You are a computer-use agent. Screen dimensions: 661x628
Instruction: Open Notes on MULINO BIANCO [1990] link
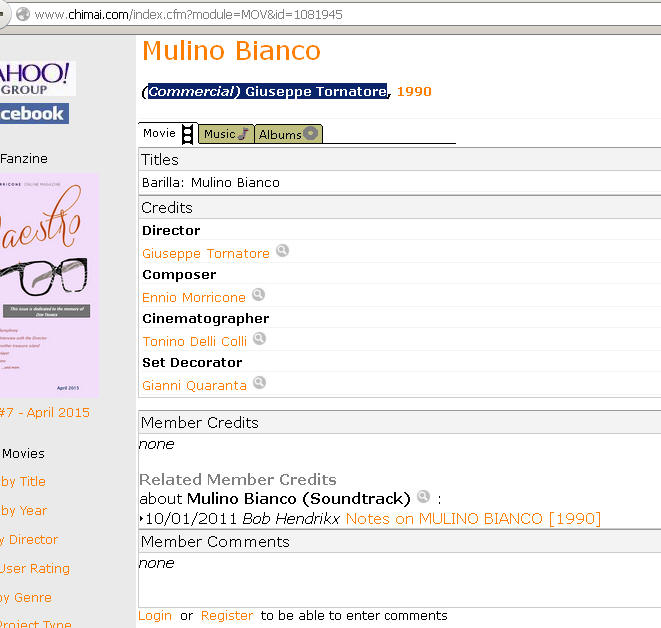(473, 518)
